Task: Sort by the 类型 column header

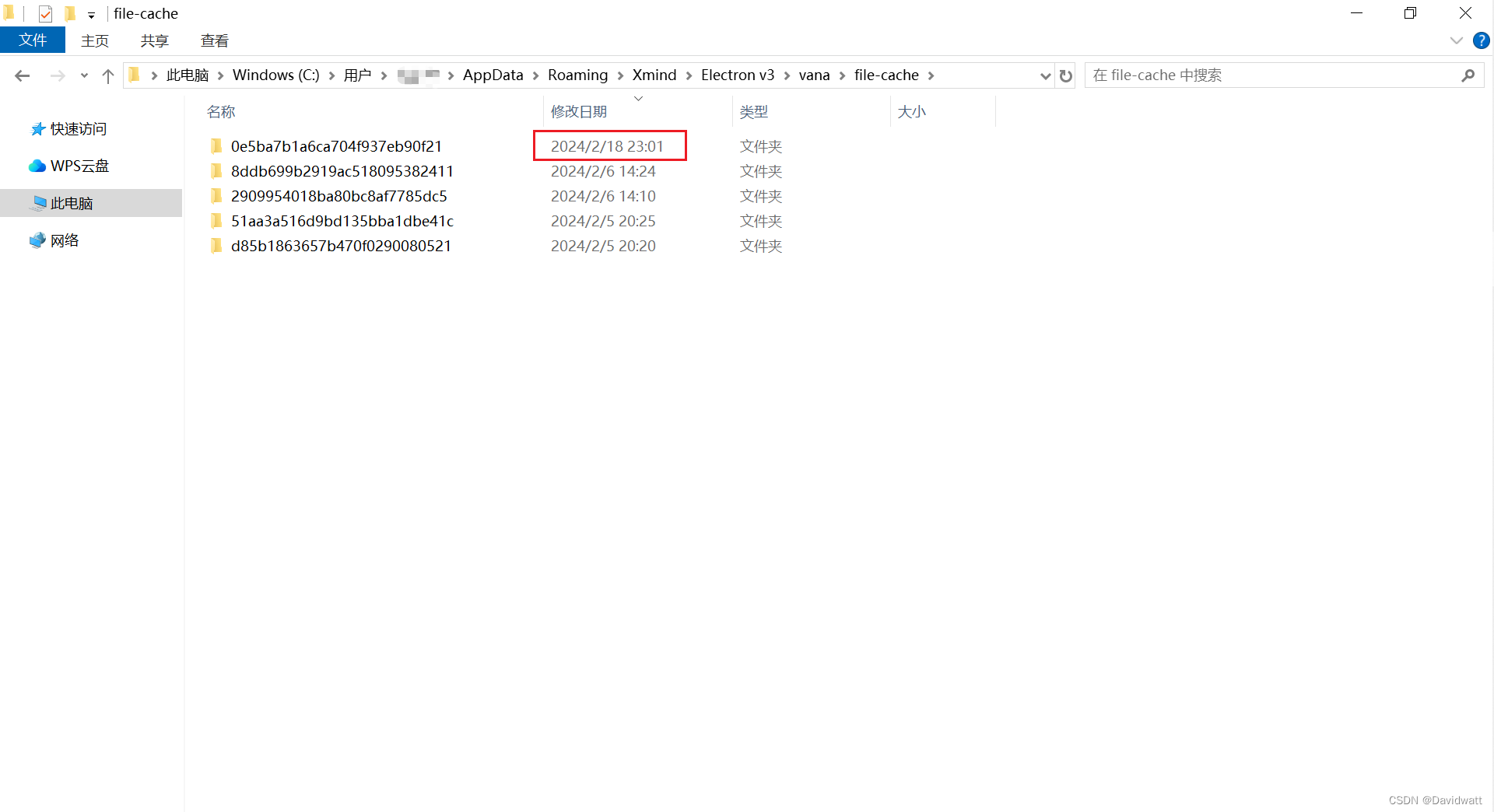Action: pyautogui.click(x=753, y=112)
